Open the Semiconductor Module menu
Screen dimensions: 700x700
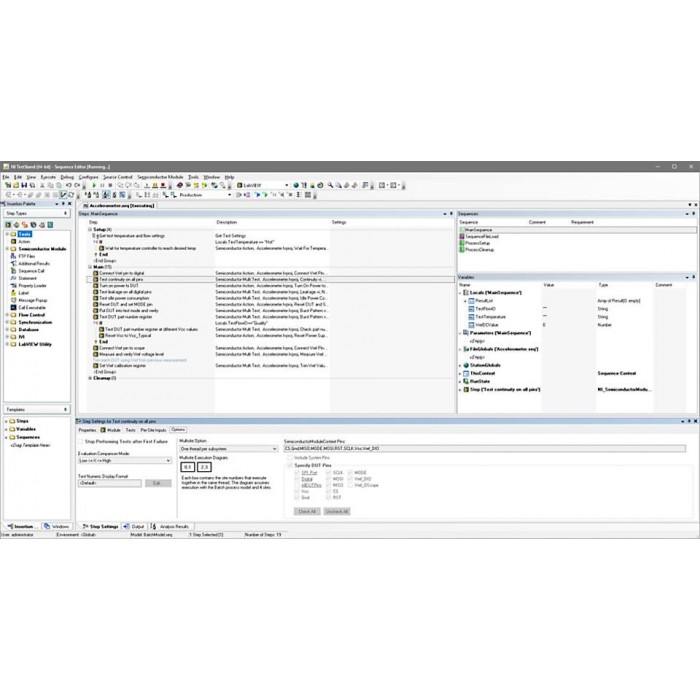(x=160, y=177)
